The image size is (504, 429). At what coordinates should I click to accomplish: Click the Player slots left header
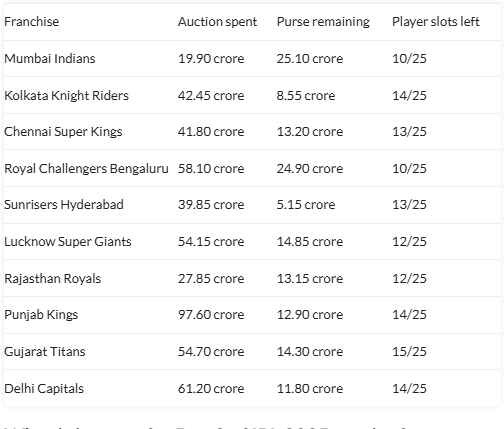[436, 22]
